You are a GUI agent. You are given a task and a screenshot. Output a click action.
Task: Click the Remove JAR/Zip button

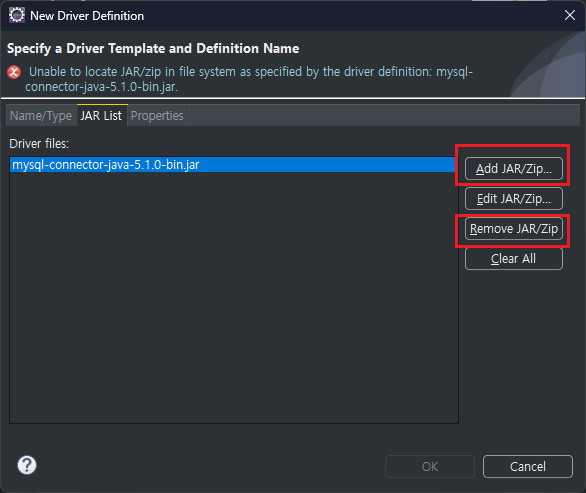513,228
